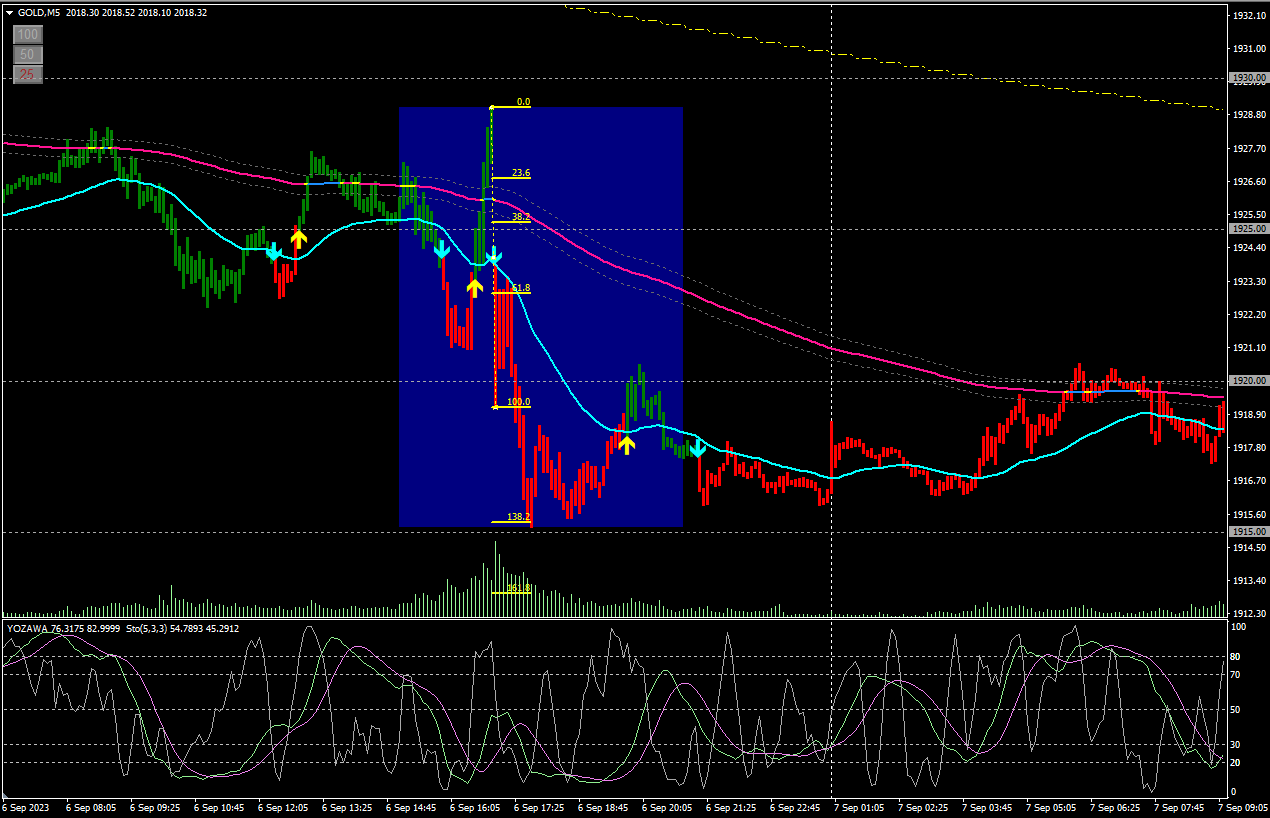Click the 1920.00 price level tag
Viewport: 1270px width, 818px height.
point(1249,381)
